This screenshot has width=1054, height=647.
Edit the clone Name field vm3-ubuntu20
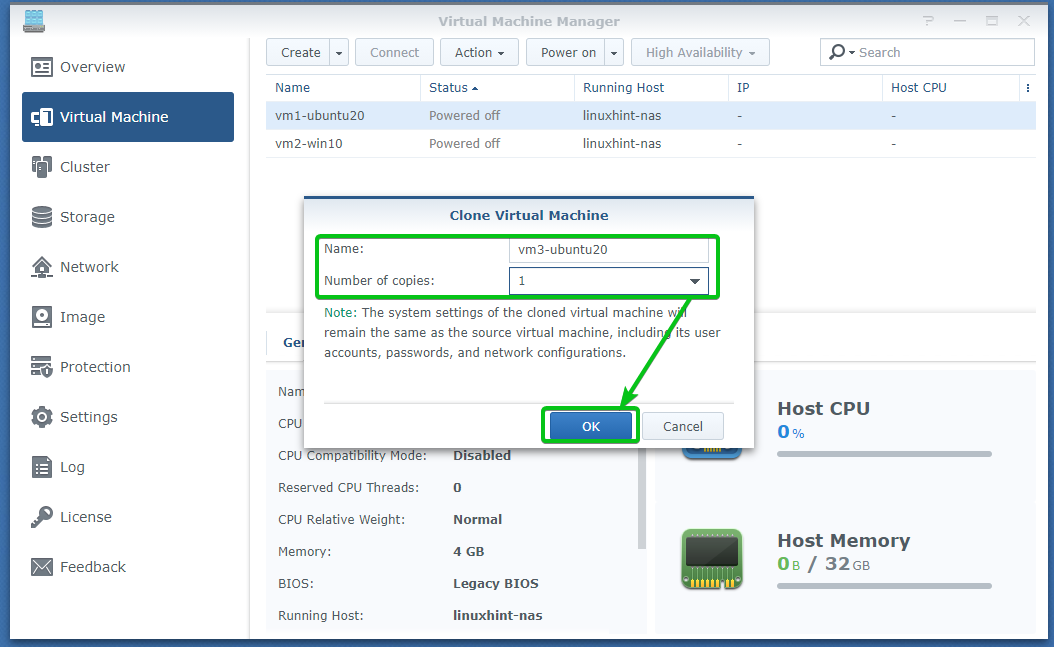(x=609, y=249)
